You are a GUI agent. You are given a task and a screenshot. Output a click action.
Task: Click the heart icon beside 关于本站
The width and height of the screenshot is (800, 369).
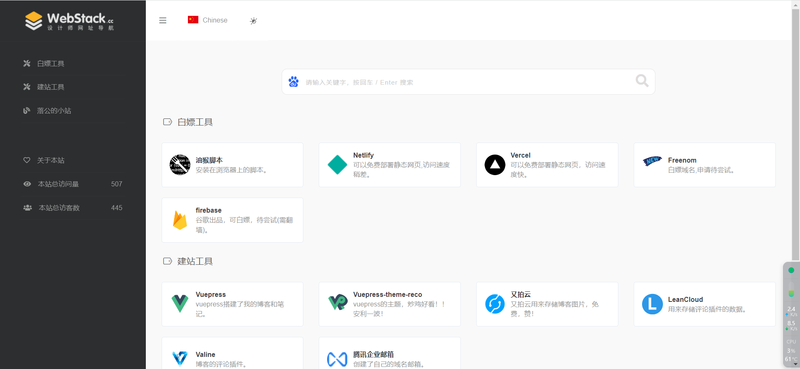pos(27,160)
